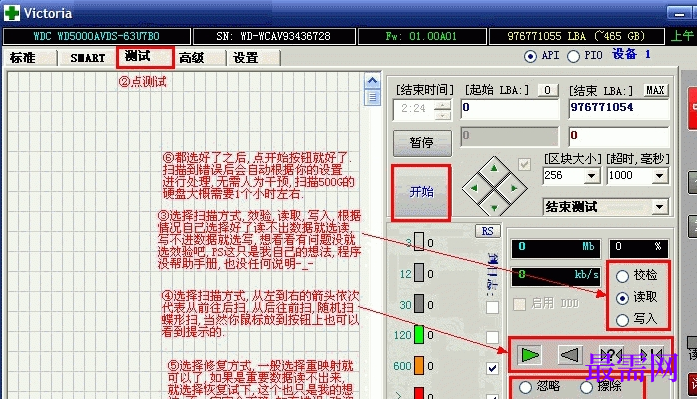Click the 开始 start button
Screen dimensions: 697x399
(421, 192)
